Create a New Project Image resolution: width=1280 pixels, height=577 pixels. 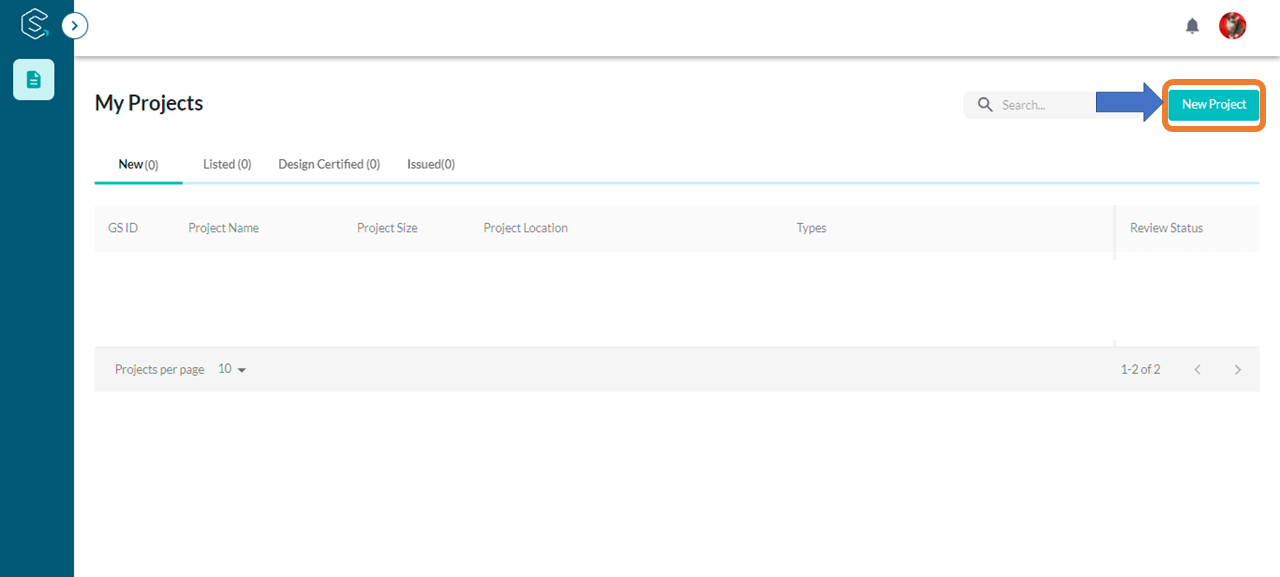pyautogui.click(x=1214, y=104)
